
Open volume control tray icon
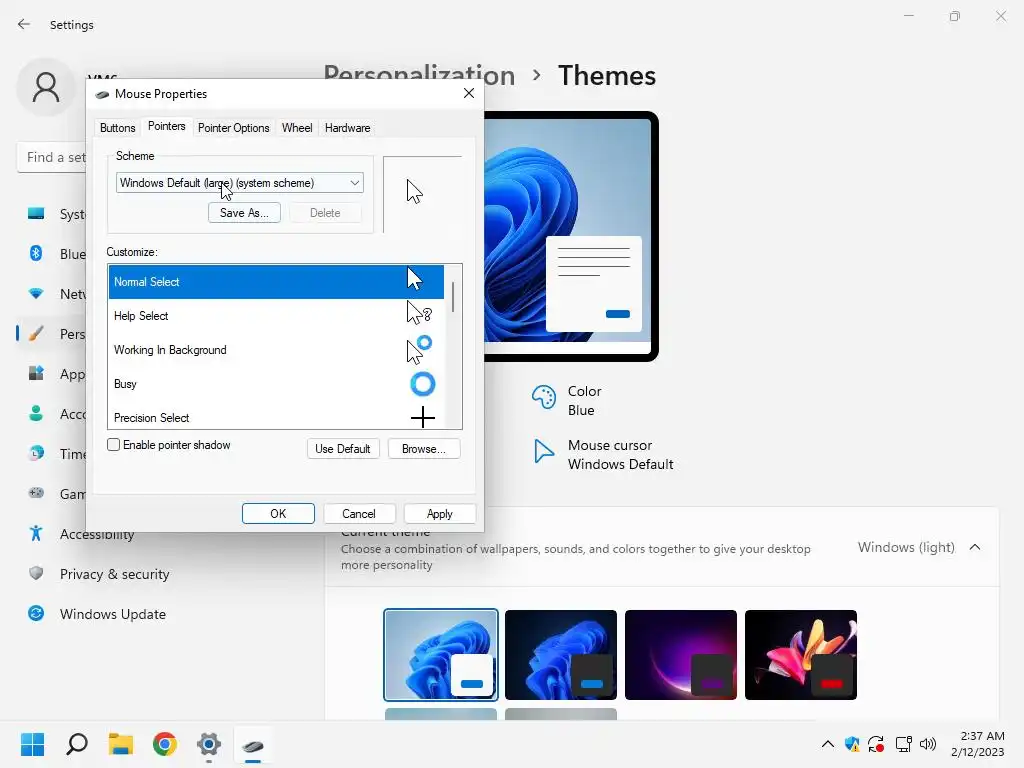coord(928,744)
